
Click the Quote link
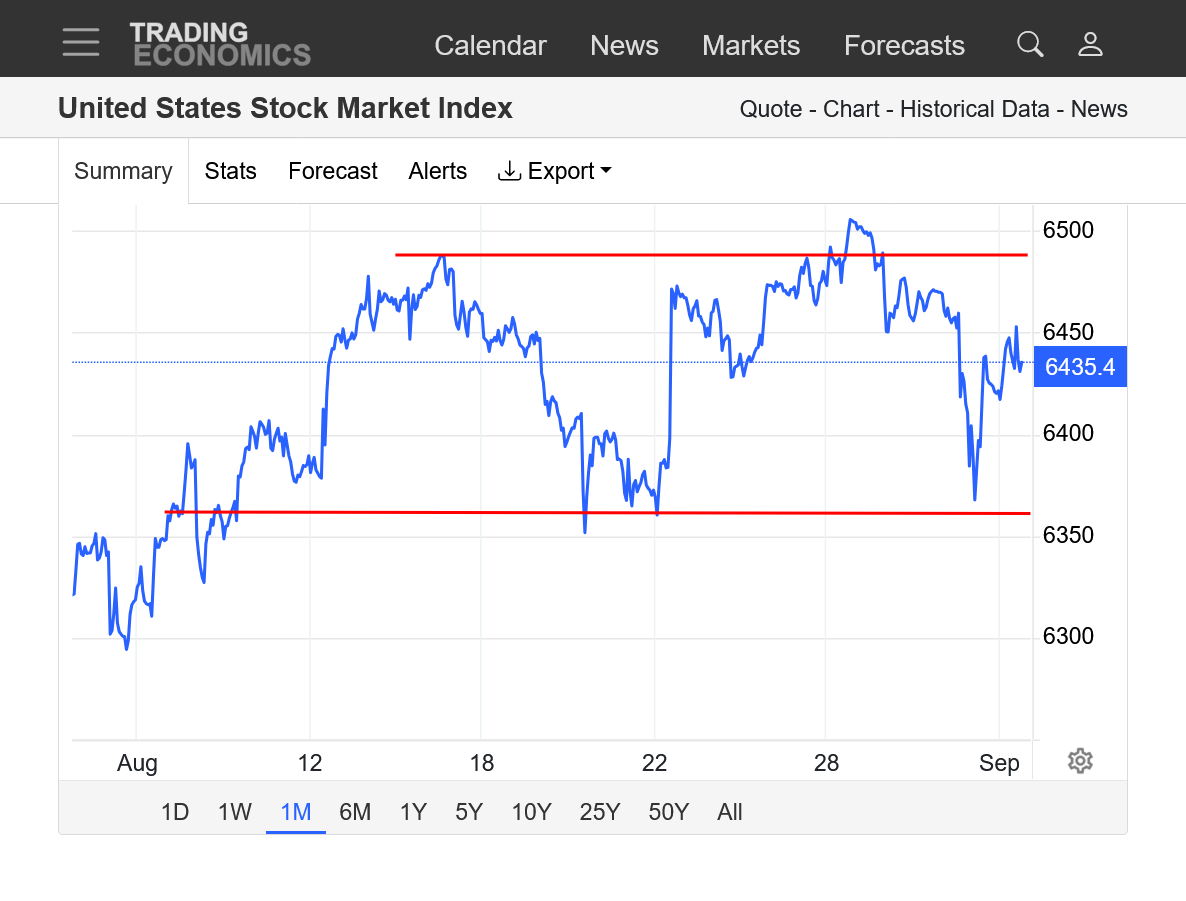point(770,109)
